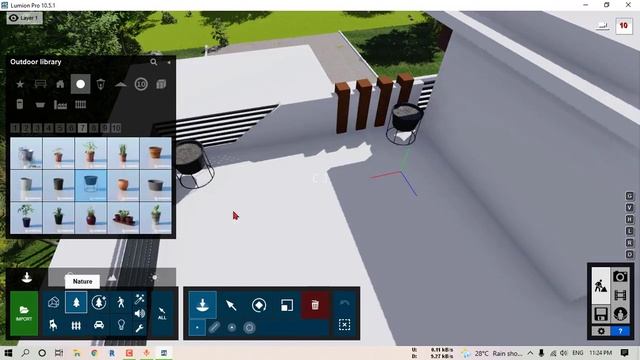Open the Place objects tab icon
640x360 pixels.
click(x=27, y=278)
